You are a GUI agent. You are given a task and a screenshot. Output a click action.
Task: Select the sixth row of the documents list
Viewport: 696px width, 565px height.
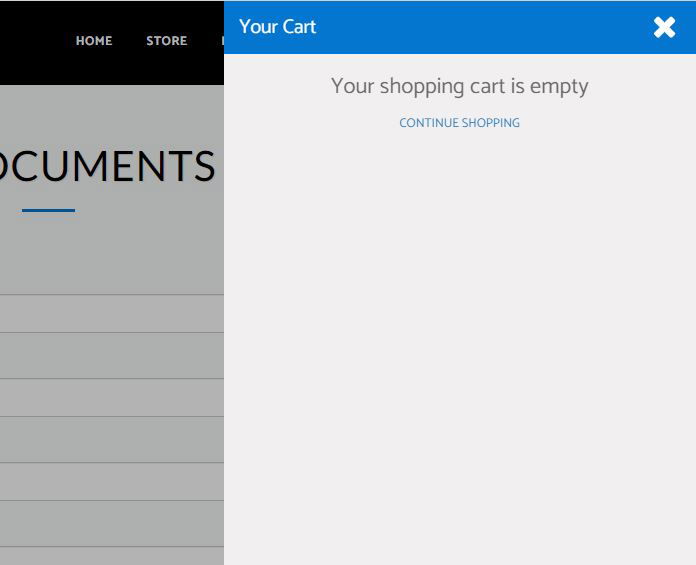pos(110,524)
